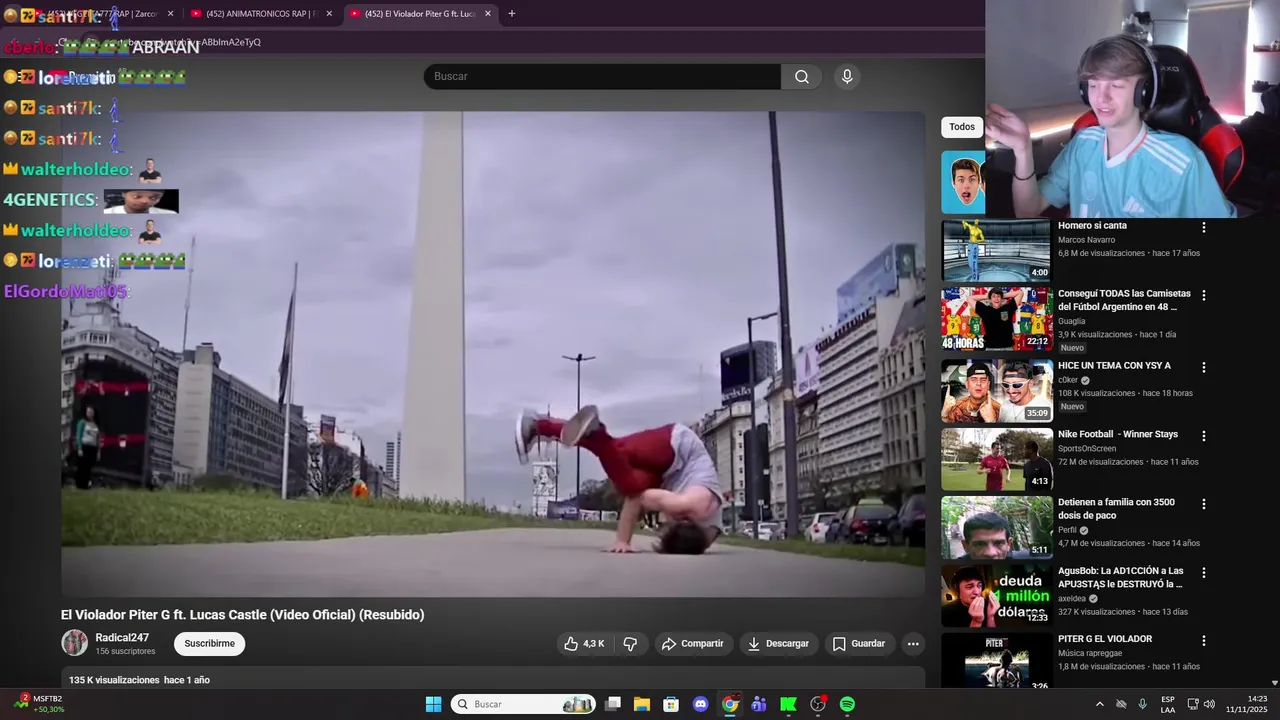This screenshot has width=1280, height=720.
Task: Open Nike Football Winner Stays thumbnail
Action: pos(997,460)
